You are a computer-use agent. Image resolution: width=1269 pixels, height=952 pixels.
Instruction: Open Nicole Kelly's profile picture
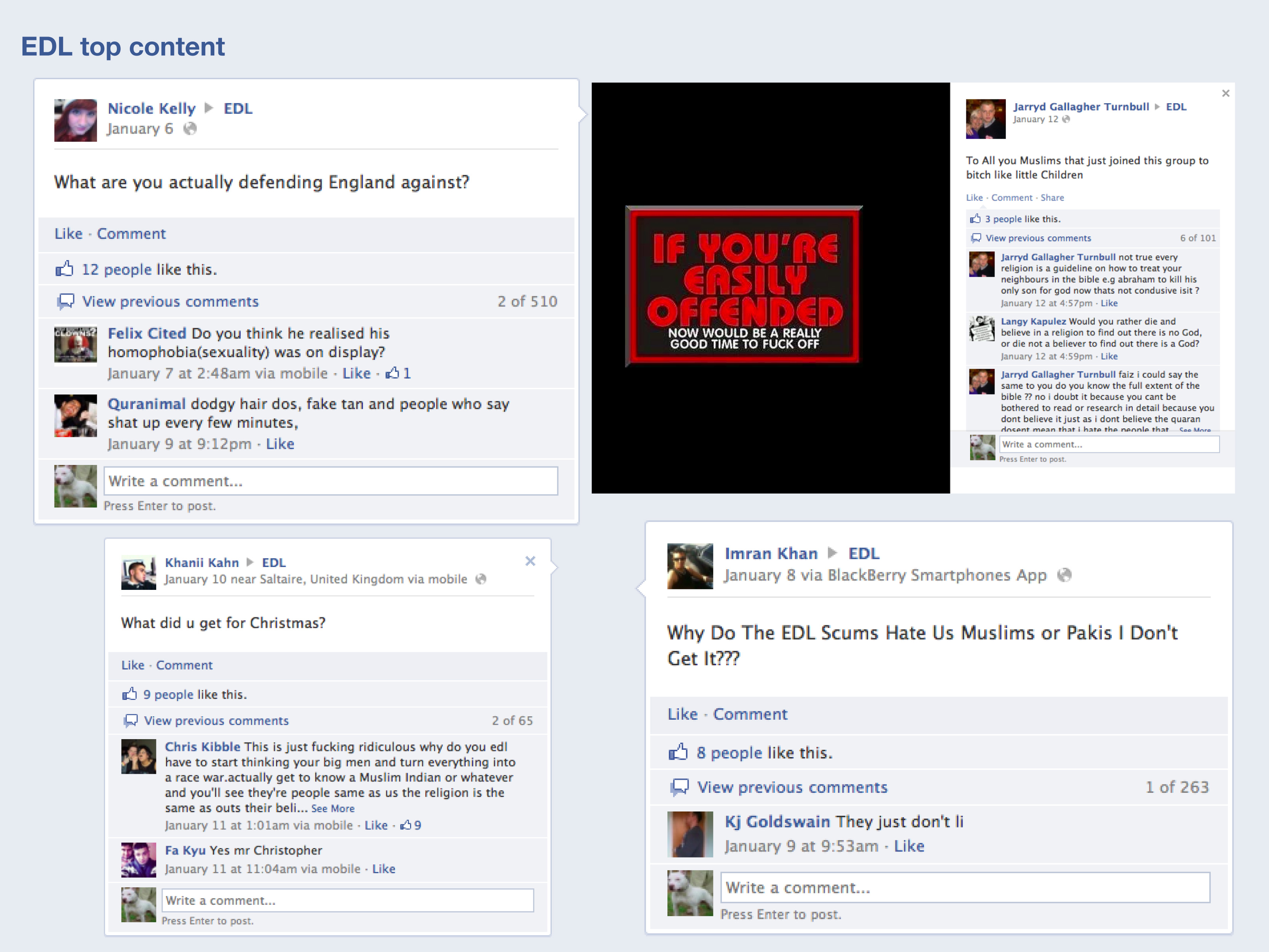click(x=76, y=120)
